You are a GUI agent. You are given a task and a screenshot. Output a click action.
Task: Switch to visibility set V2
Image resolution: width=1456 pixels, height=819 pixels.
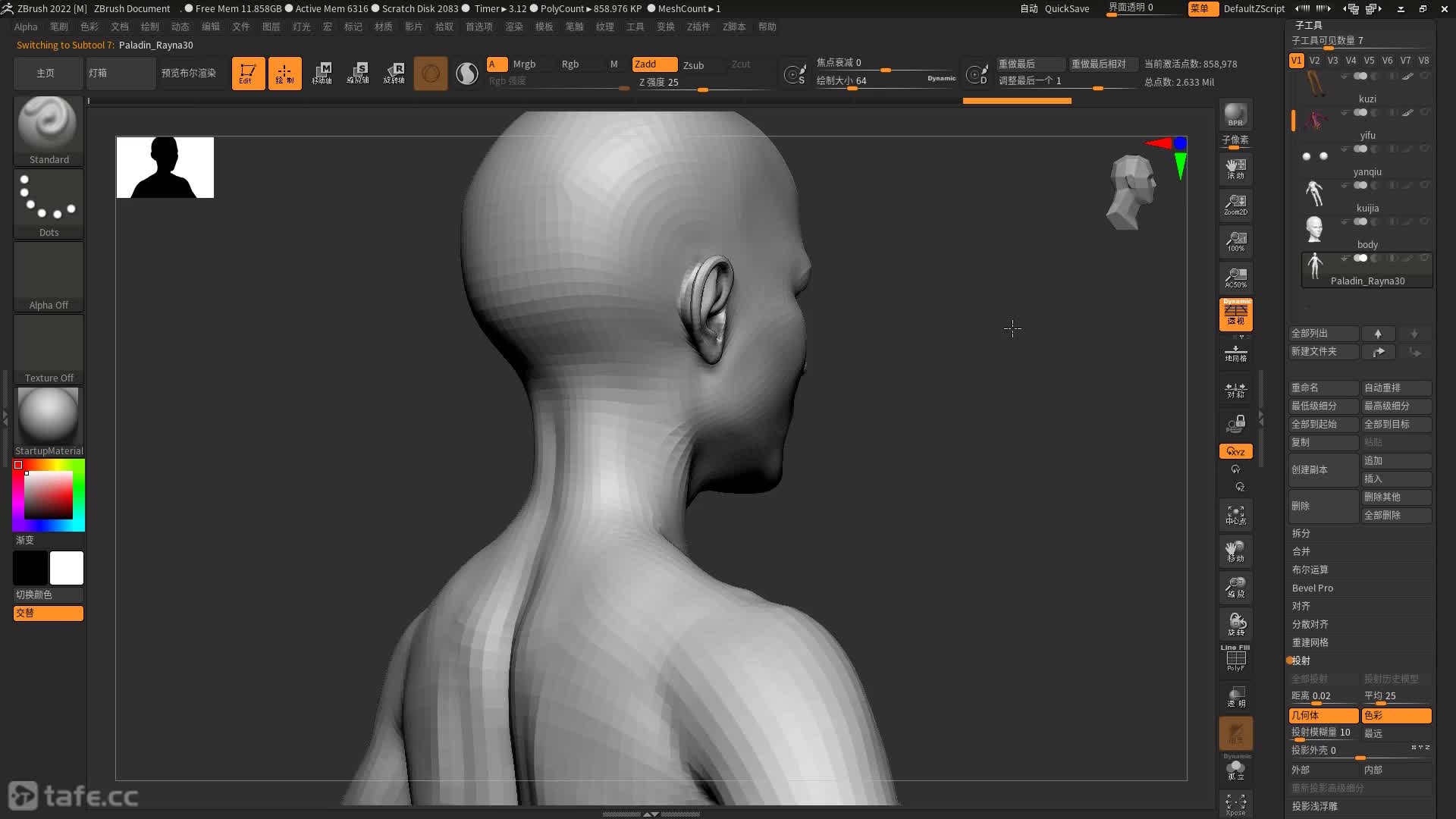click(1314, 61)
